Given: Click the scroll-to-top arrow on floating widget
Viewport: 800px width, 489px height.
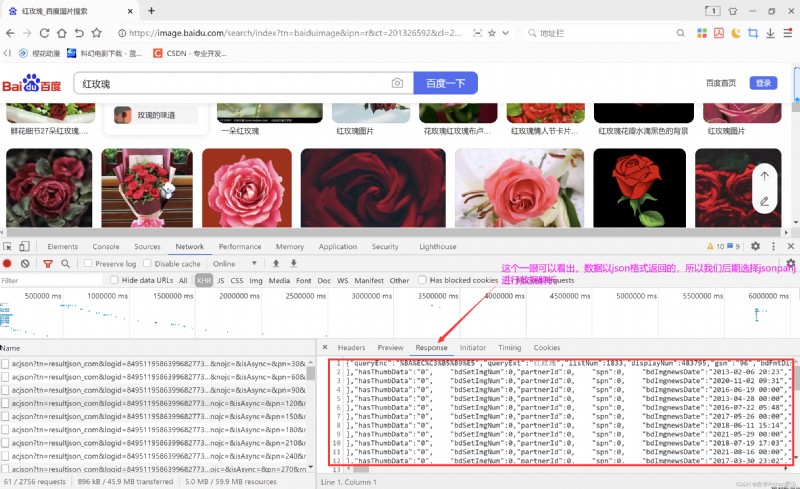Looking at the screenshot, I should 764,176.
